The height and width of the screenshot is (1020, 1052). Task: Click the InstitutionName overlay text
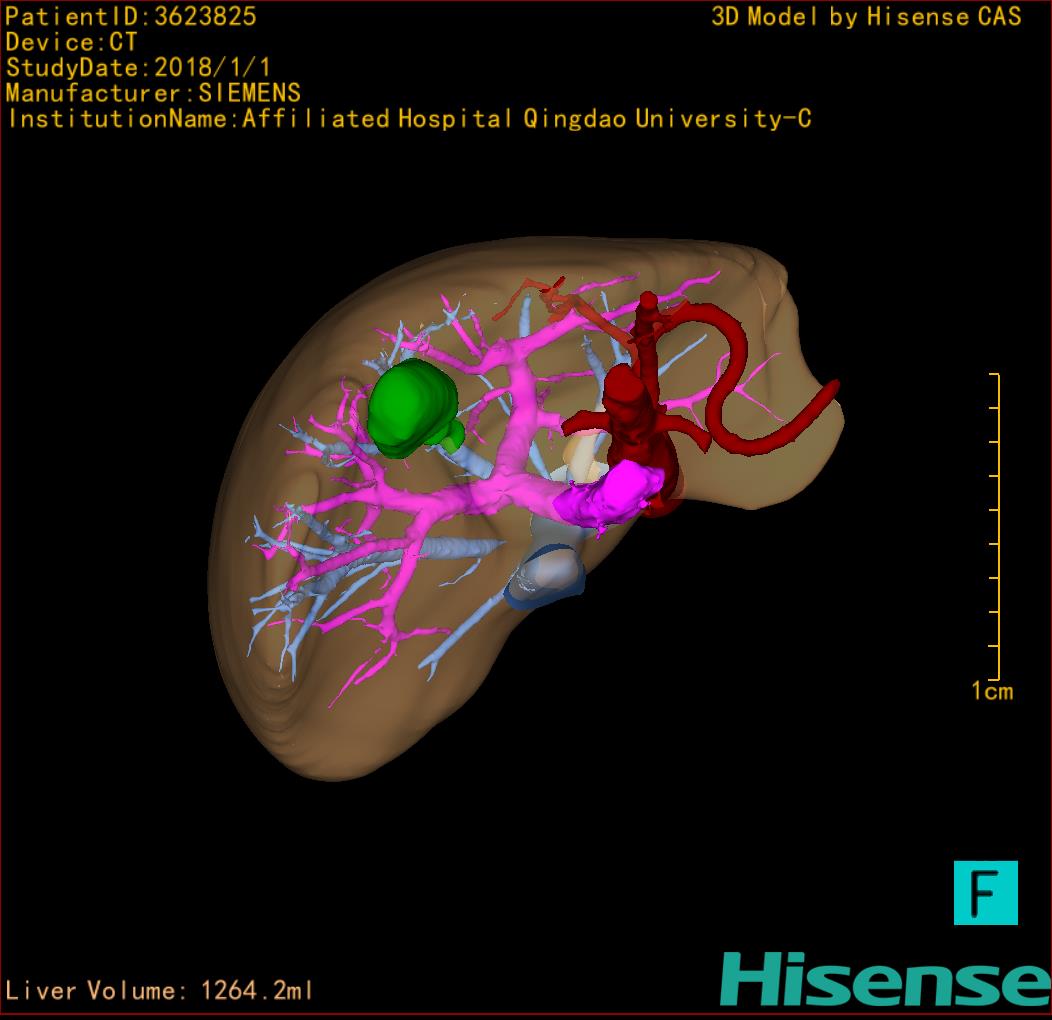[409, 119]
